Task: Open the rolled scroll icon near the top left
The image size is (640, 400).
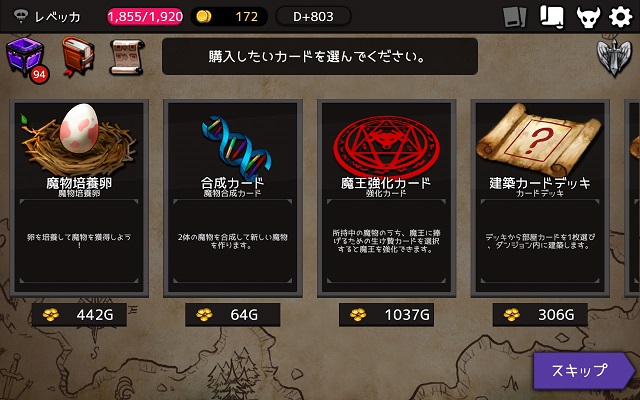Action: point(127,57)
